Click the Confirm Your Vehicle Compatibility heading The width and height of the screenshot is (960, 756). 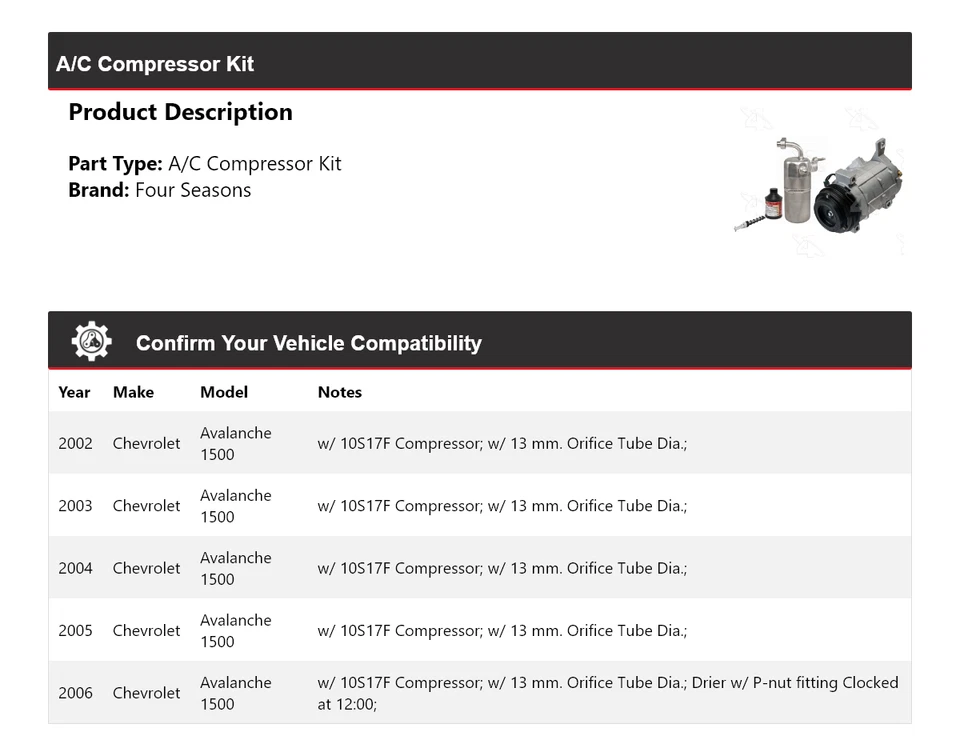(x=308, y=343)
